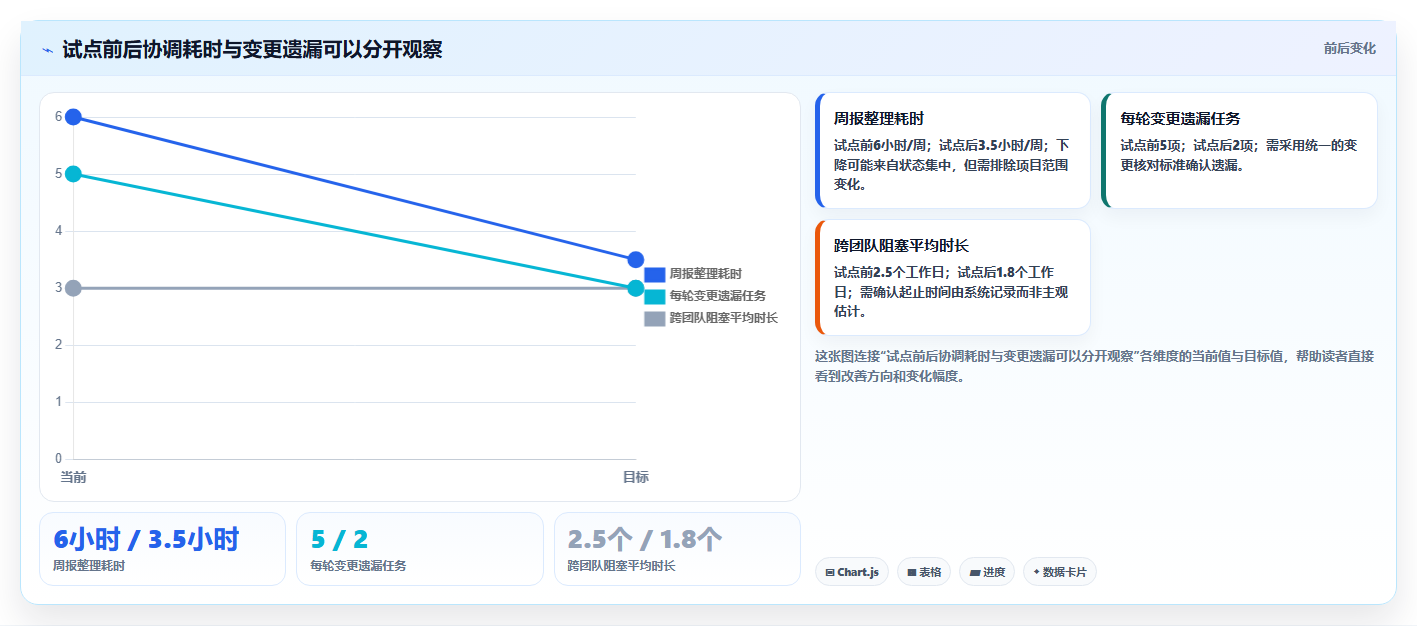Click the stat caption 跨团队阻塞平均时长 under 2.5个
The image size is (1417, 626).
click(621, 566)
